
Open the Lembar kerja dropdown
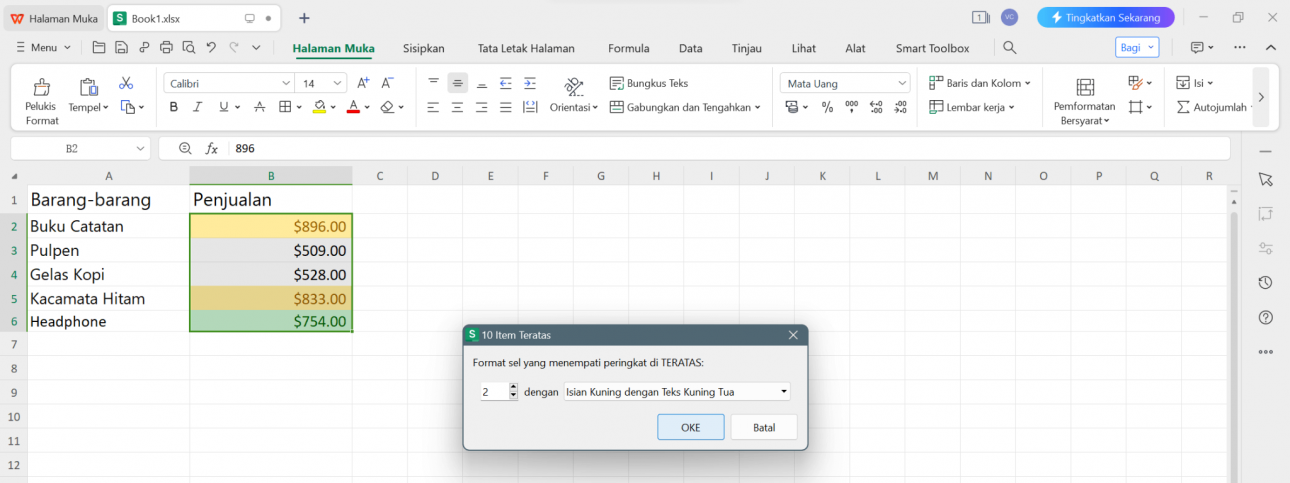[972, 107]
